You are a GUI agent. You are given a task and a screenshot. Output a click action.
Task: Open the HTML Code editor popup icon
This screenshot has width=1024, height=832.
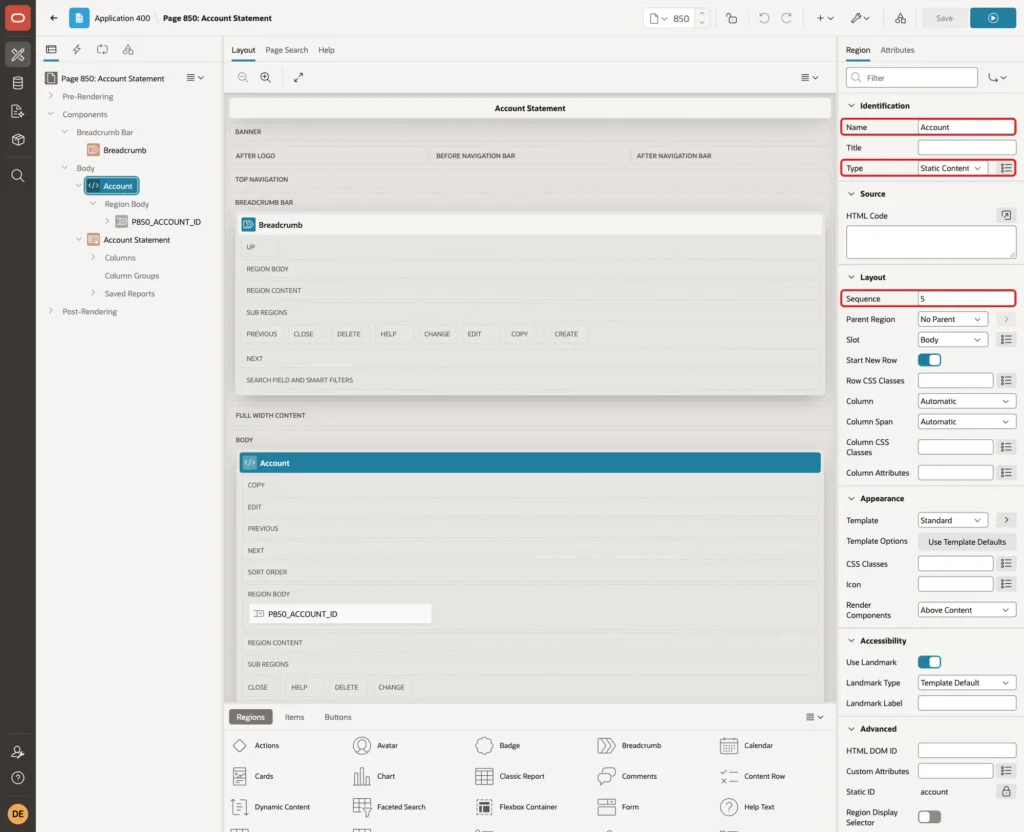(x=1006, y=216)
